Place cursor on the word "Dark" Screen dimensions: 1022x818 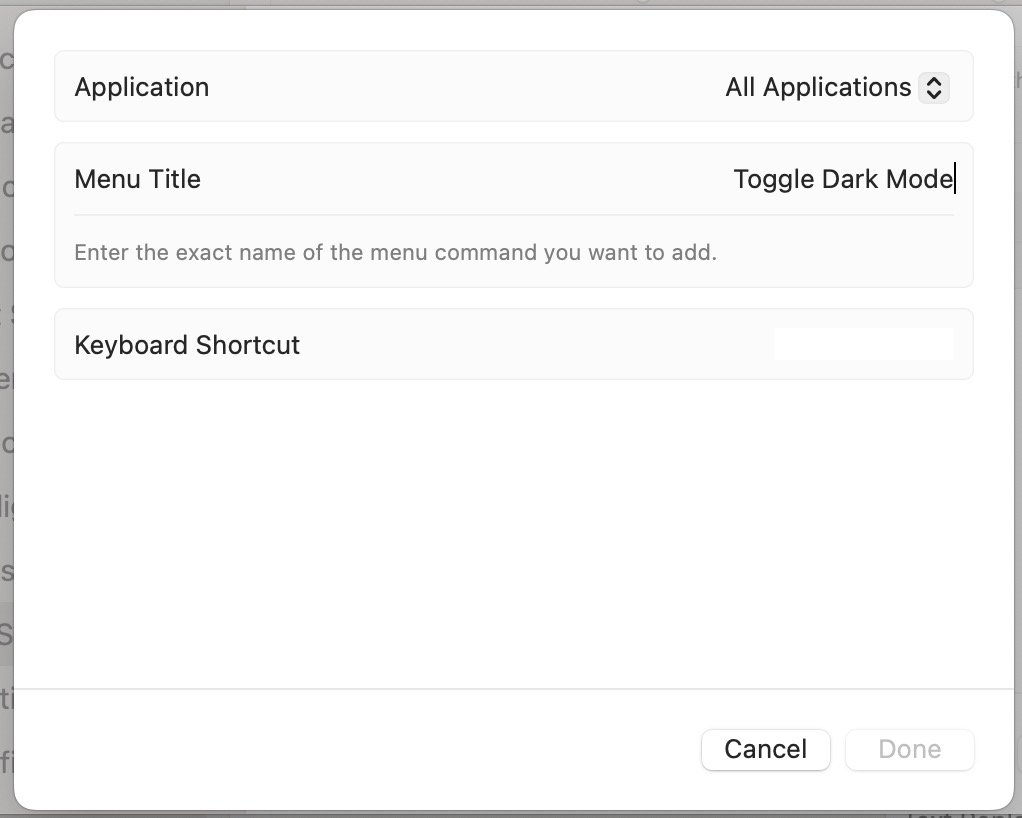point(850,180)
